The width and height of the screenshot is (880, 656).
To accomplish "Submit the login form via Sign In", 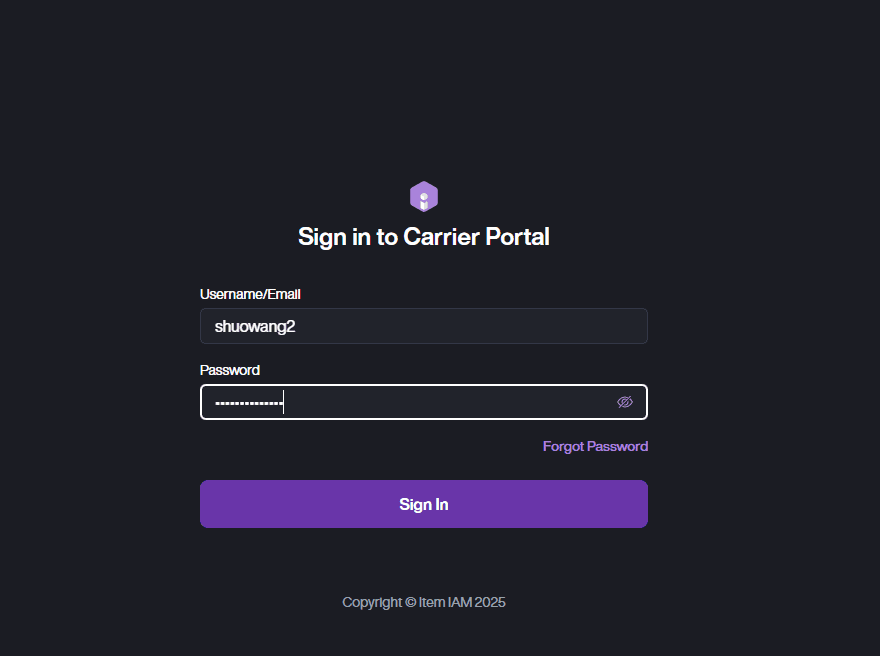I will click(424, 504).
